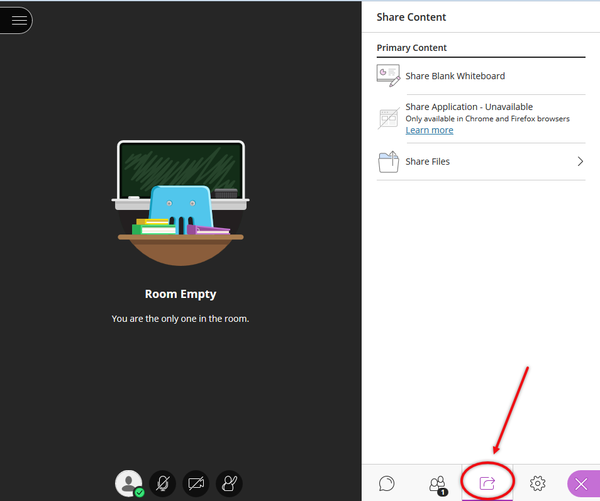Click Share Application - Unavailable text

(469, 106)
